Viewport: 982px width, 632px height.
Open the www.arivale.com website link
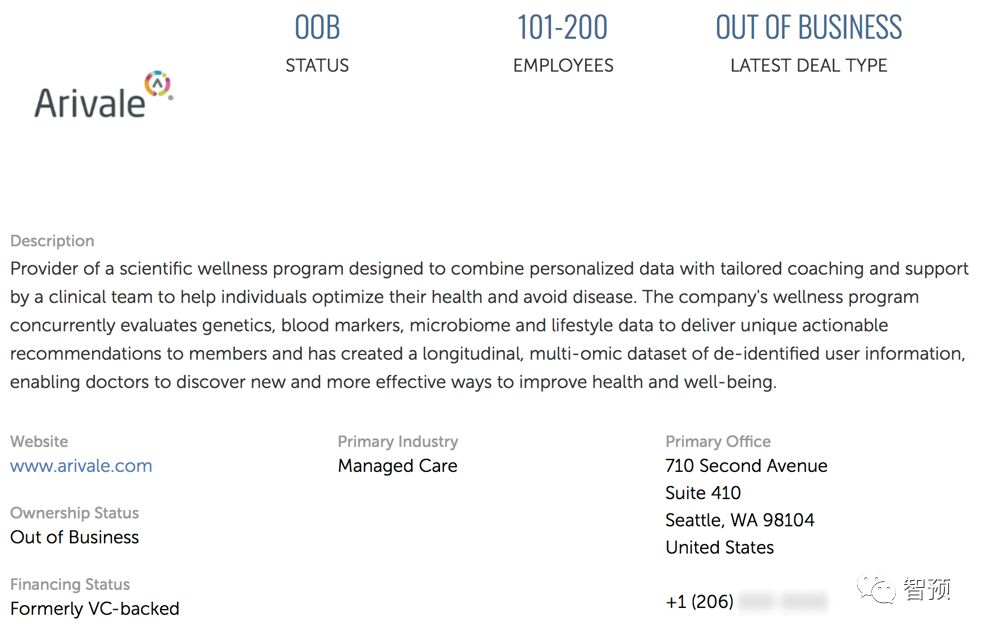81,465
